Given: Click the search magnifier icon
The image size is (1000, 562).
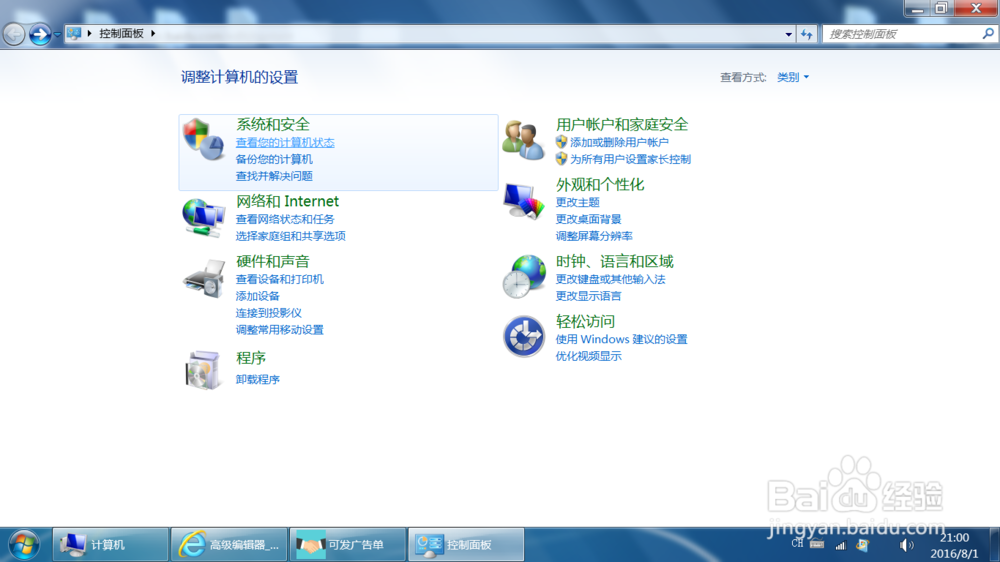Looking at the screenshot, I should 988,34.
